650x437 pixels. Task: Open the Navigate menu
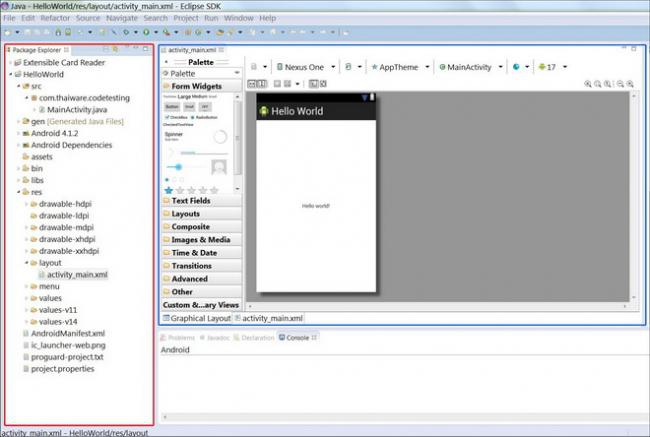tap(122, 18)
